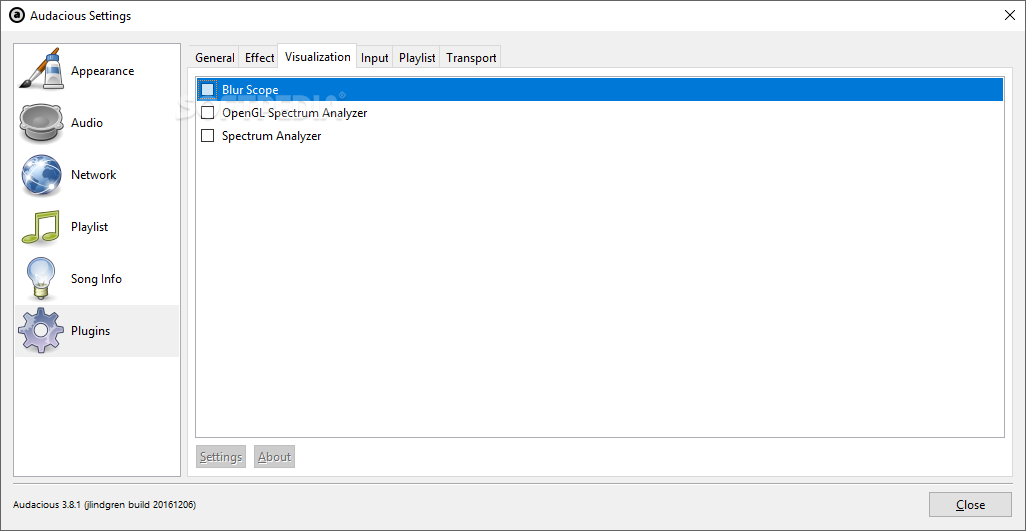Select the Visualization tab
The width and height of the screenshot is (1026, 531).
pos(317,56)
